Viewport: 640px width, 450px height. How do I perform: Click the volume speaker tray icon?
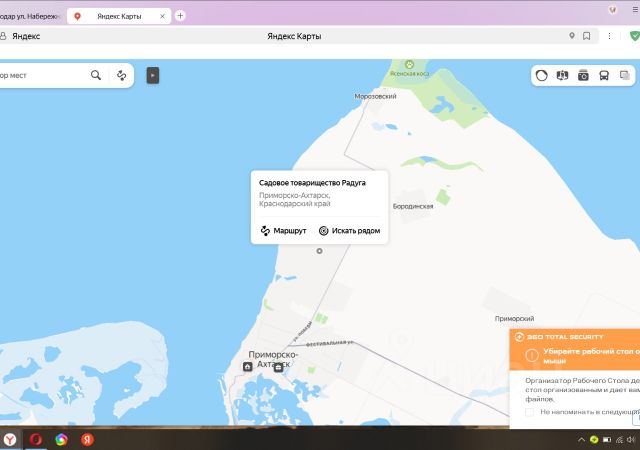pyautogui.click(x=631, y=440)
